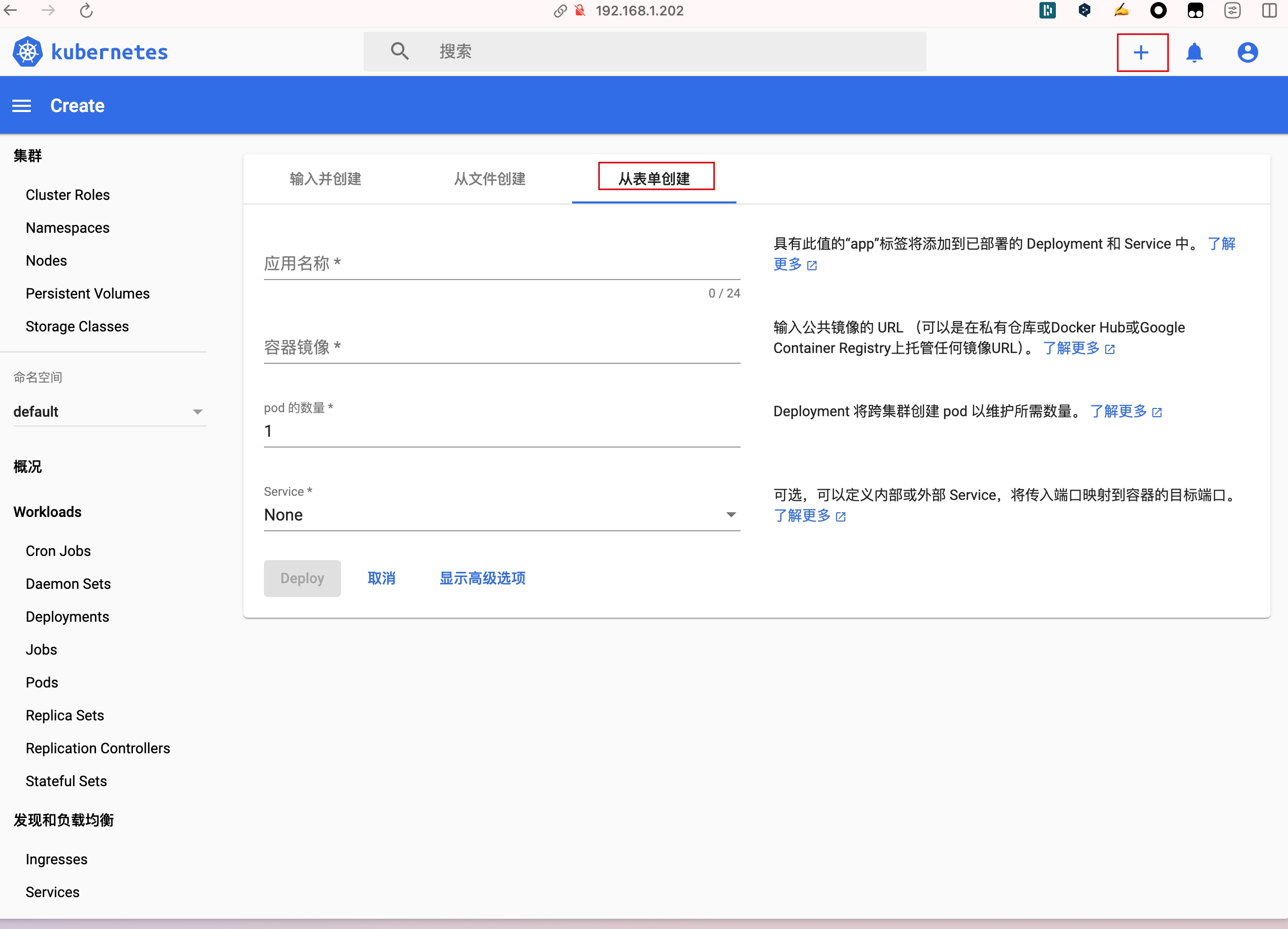1288x929 pixels.
Task: Open the two-eyed black square extension
Action: click(x=1195, y=10)
